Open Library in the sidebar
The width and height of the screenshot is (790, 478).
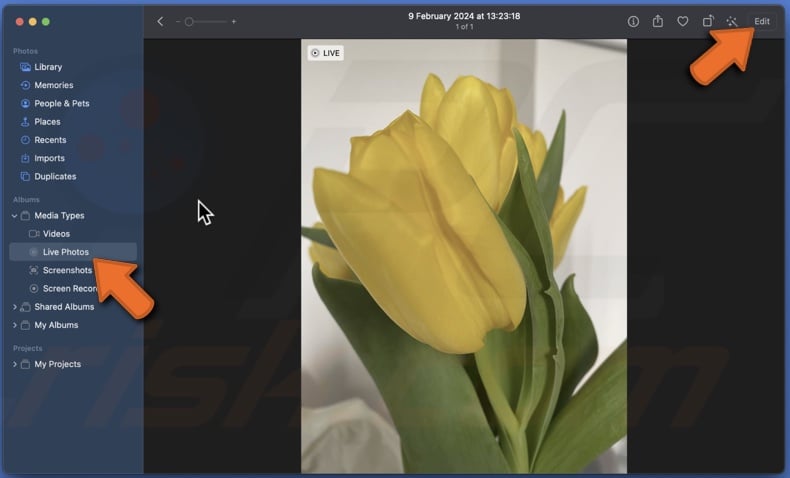point(47,67)
